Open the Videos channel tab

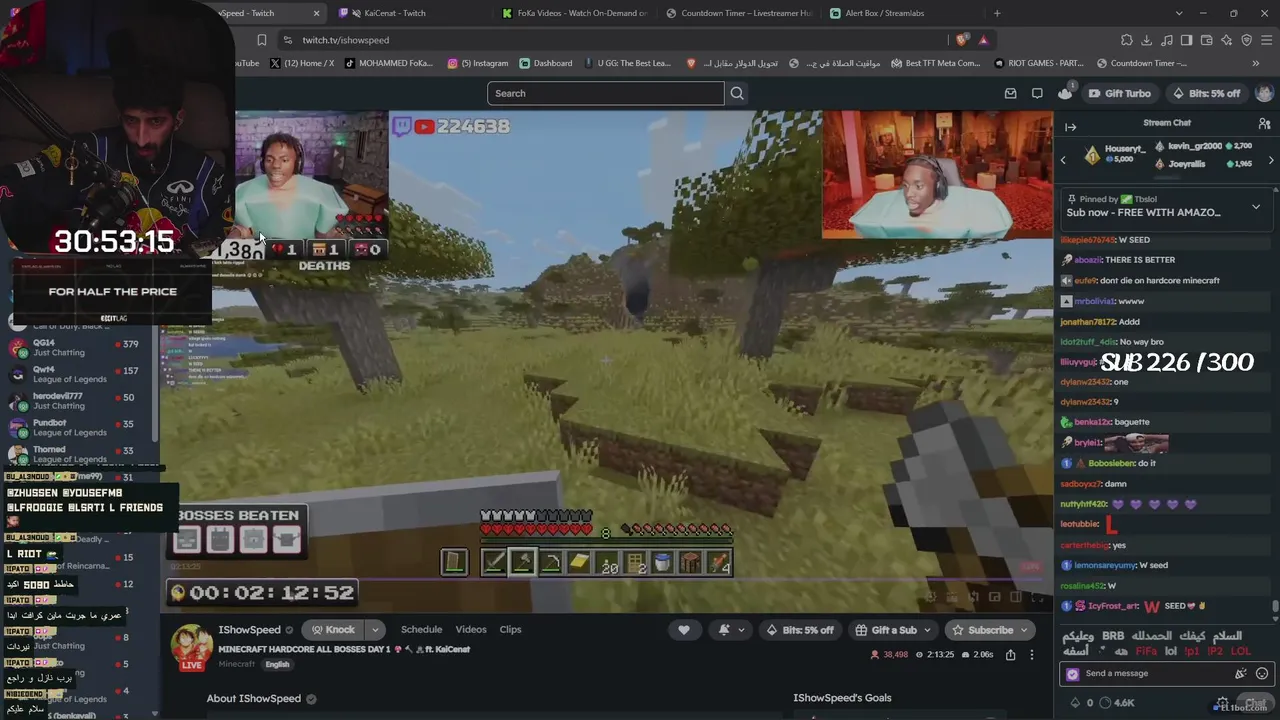[x=471, y=630]
